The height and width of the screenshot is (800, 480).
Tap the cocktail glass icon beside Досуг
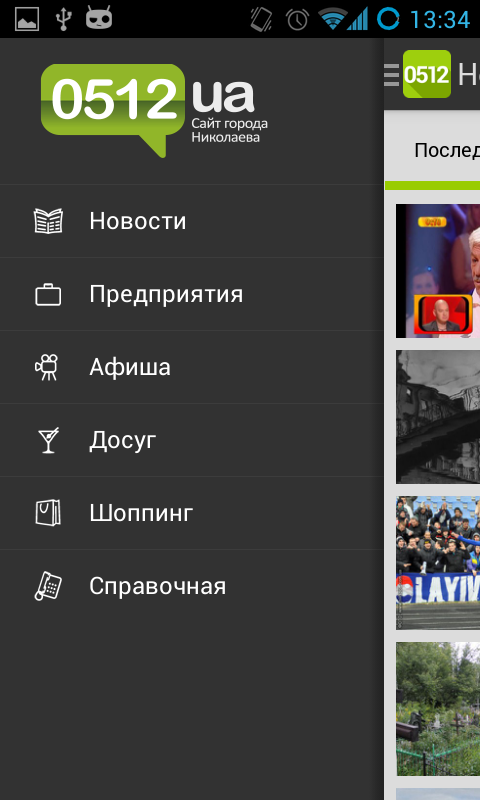pyautogui.click(x=48, y=440)
